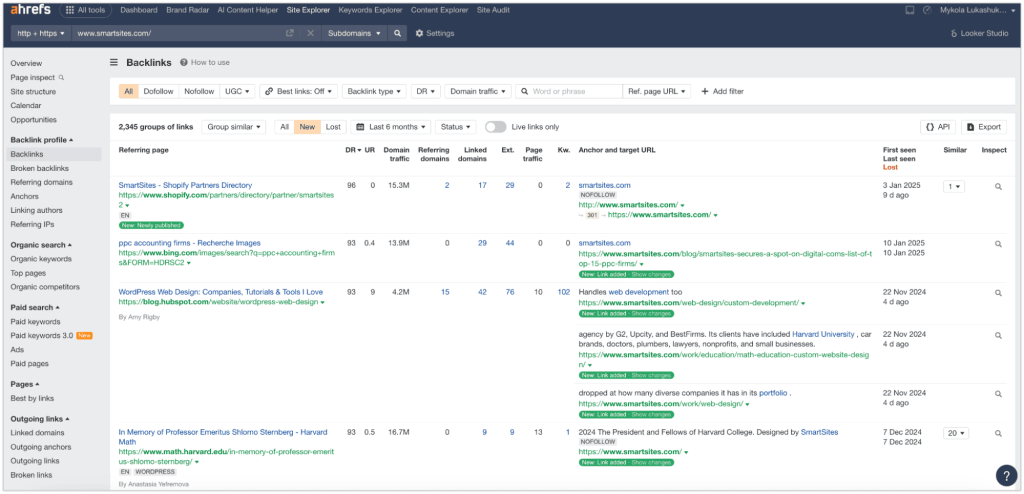Click the monitor icon in top bar
Image resolution: width=1024 pixels, height=494 pixels.
(x=910, y=10)
